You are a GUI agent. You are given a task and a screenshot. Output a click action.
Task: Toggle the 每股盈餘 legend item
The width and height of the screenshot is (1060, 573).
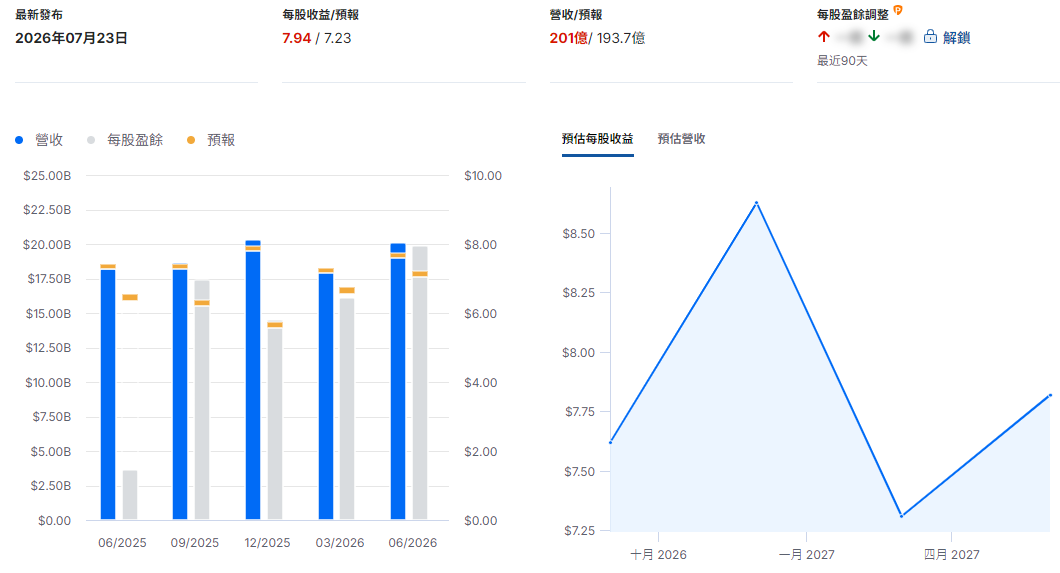pos(126,140)
